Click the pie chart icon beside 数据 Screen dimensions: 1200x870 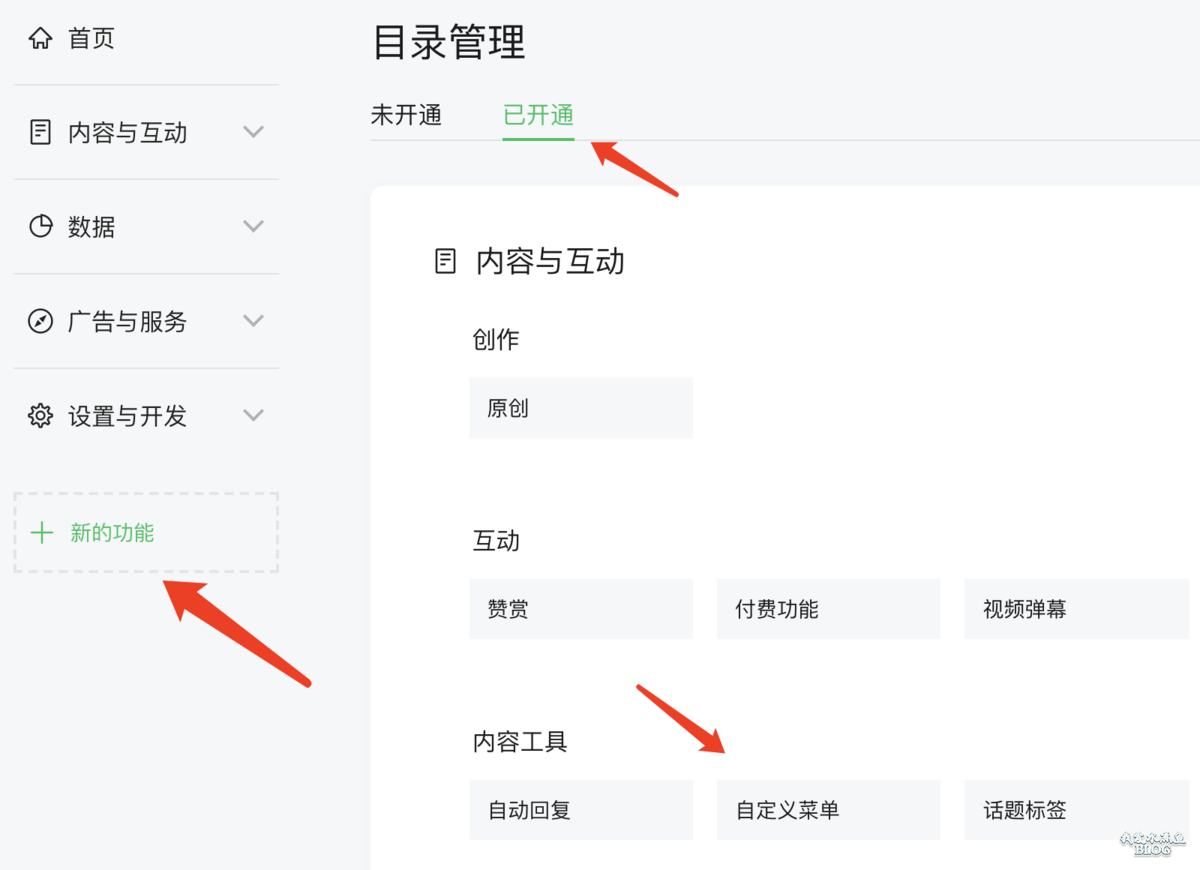point(40,227)
